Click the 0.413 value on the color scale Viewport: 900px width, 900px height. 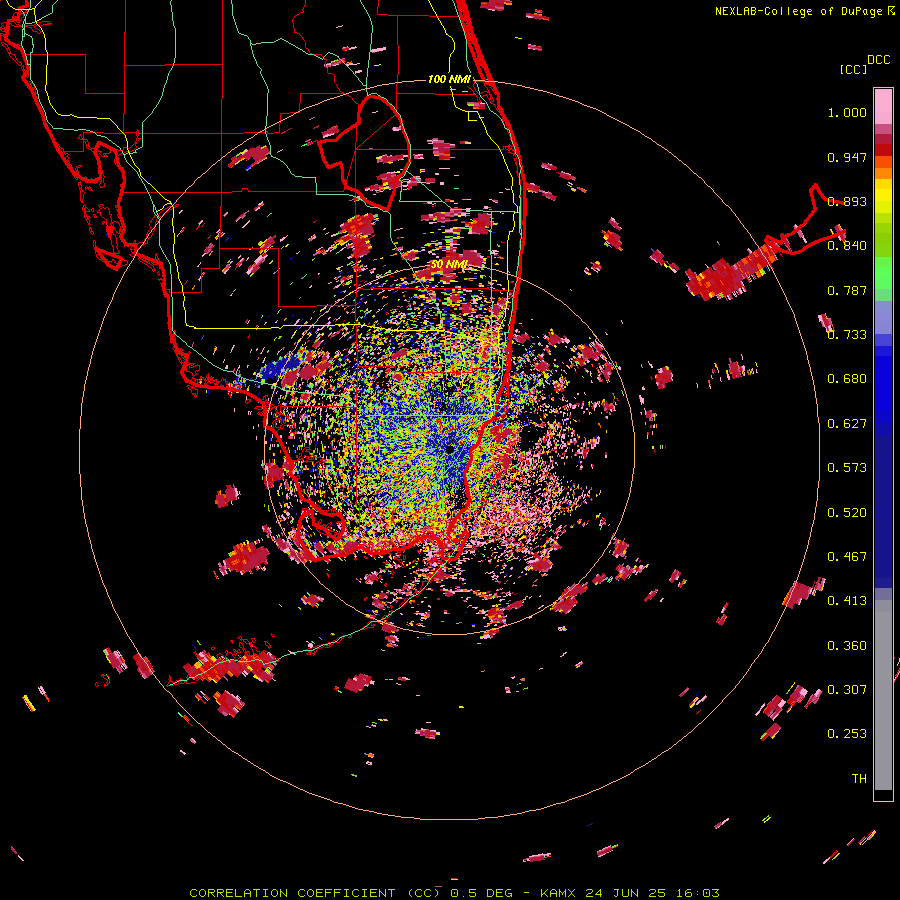click(847, 601)
